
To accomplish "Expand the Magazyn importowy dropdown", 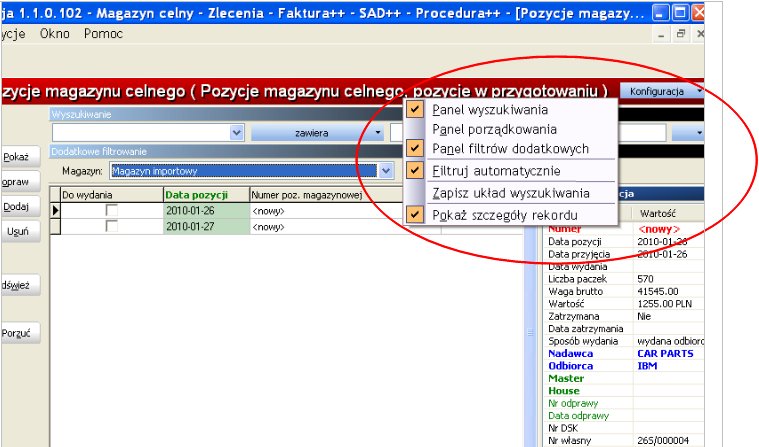I will 386,170.
